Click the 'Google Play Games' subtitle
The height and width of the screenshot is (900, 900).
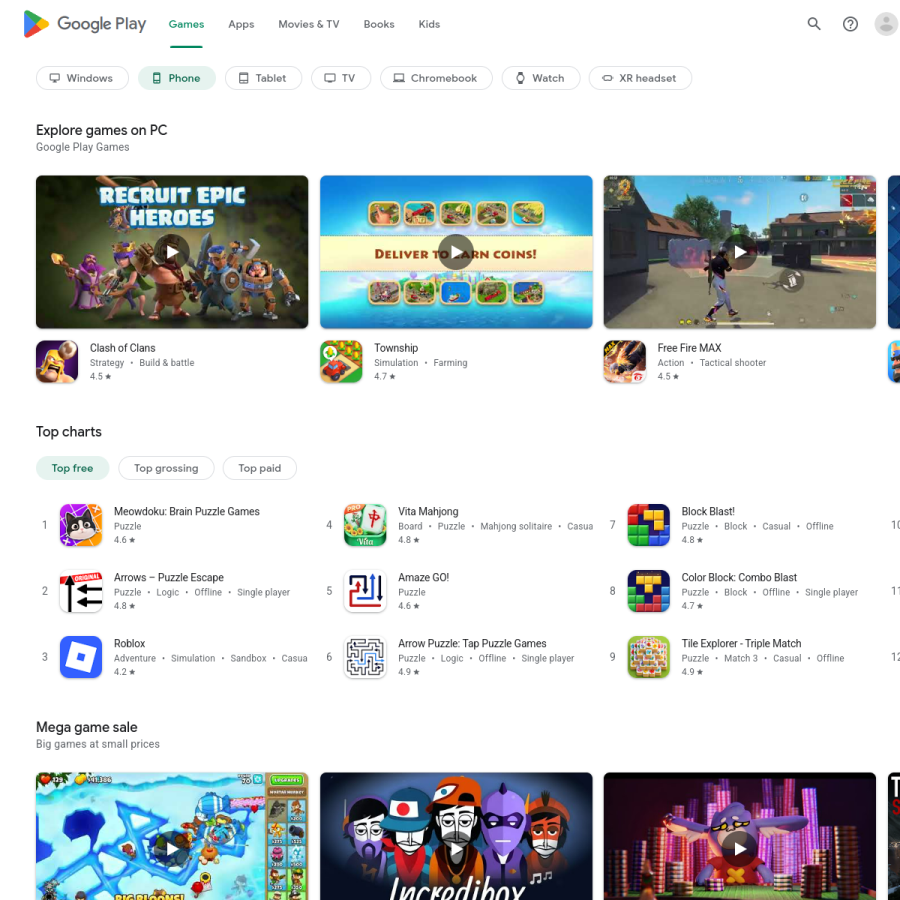click(83, 147)
